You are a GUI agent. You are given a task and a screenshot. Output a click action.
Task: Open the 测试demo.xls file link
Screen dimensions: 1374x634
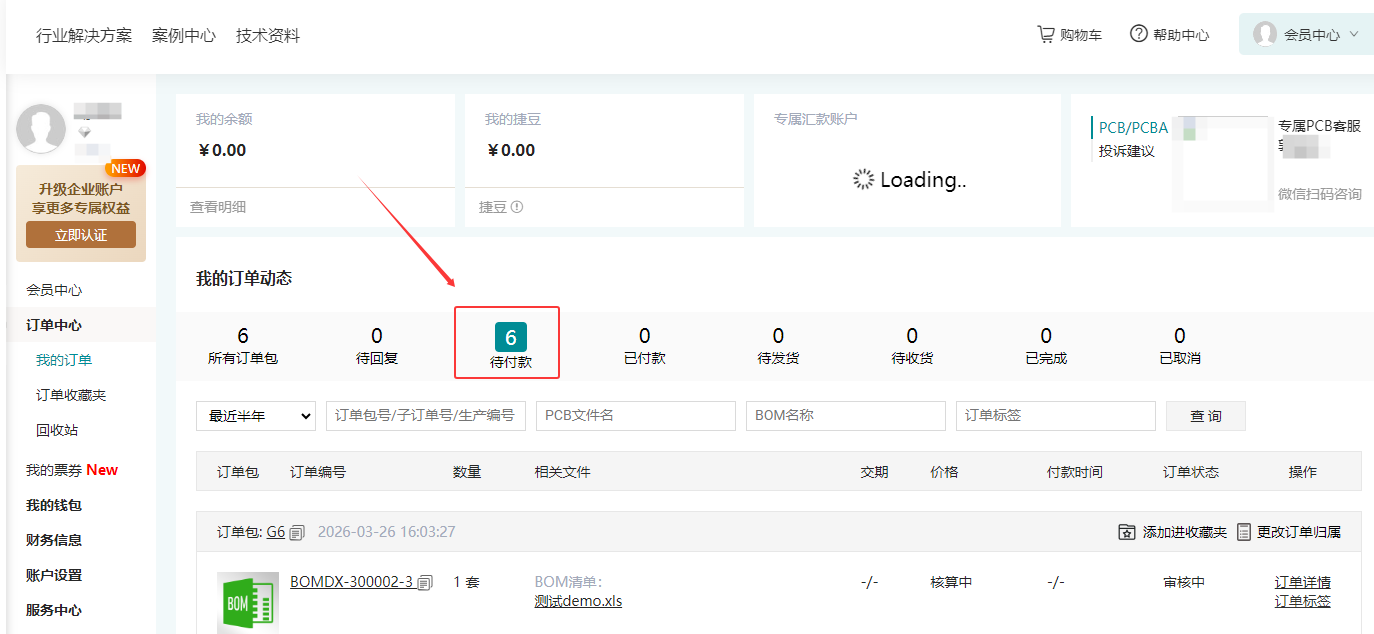click(x=578, y=601)
